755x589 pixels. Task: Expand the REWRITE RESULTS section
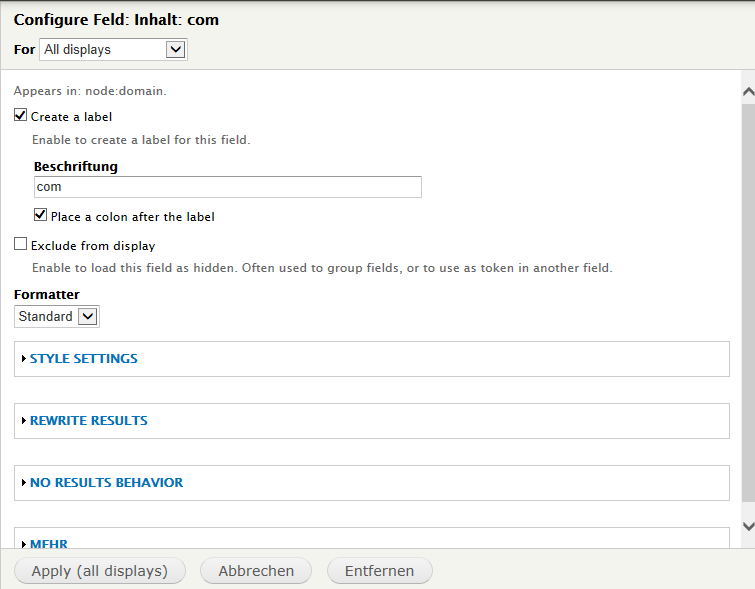pyautogui.click(x=89, y=421)
